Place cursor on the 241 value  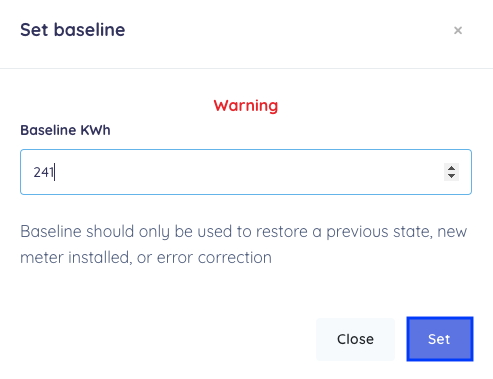pyautogui.click(x=44, y=172)
